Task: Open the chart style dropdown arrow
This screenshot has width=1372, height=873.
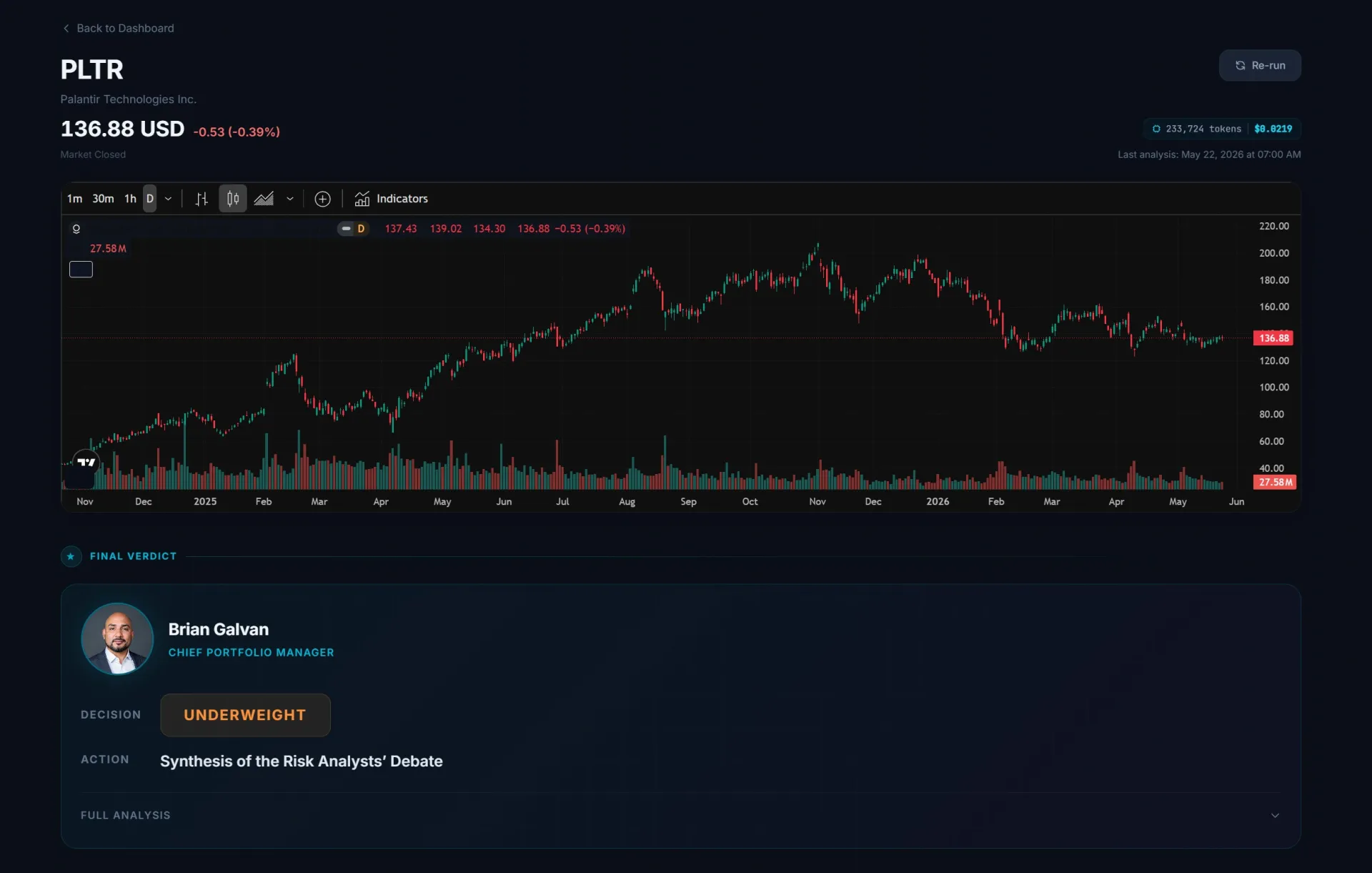Action: point(289,199)
